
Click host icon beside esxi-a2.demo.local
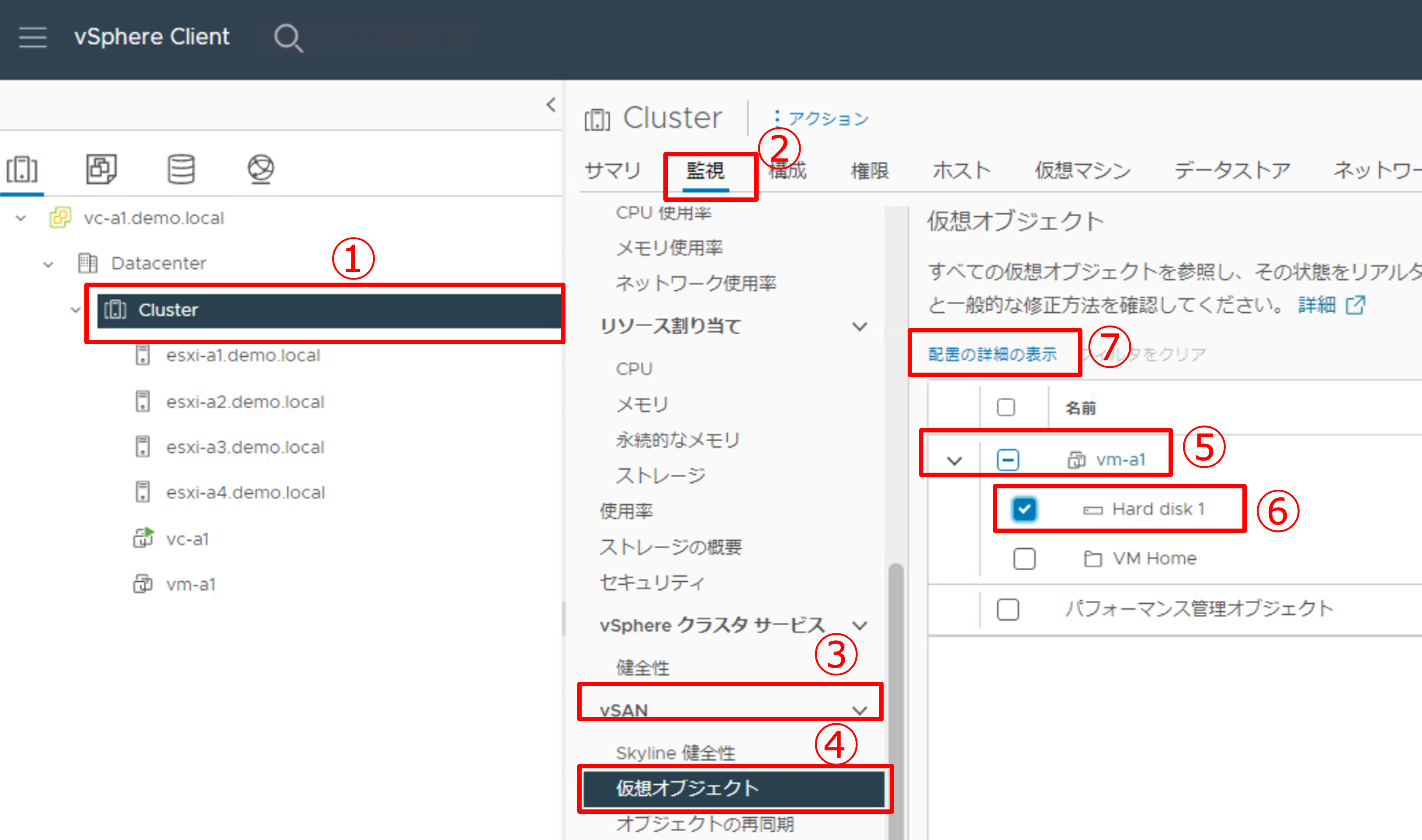point(143,401)
